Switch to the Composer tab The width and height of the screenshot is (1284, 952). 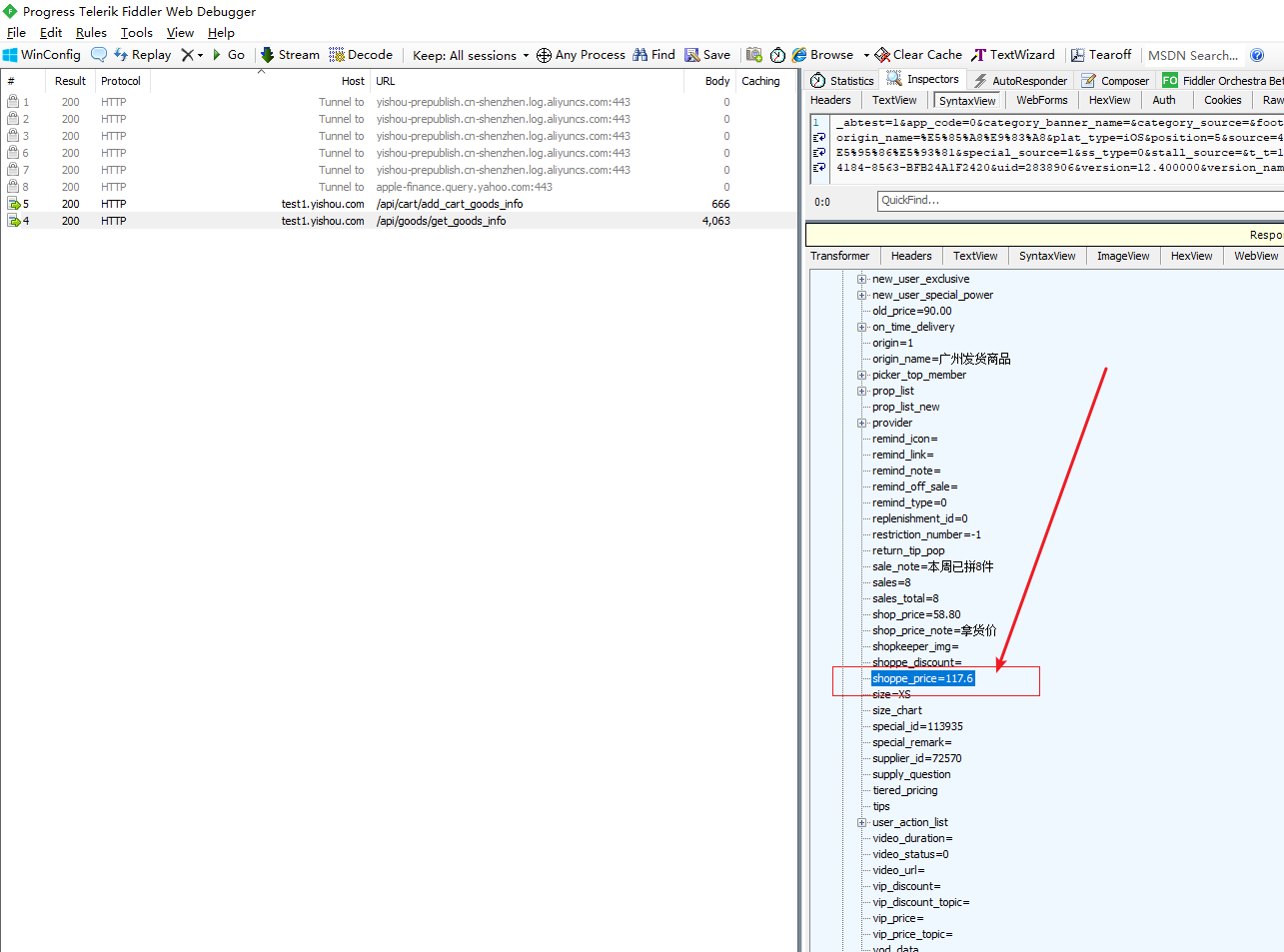point(1115,80)
